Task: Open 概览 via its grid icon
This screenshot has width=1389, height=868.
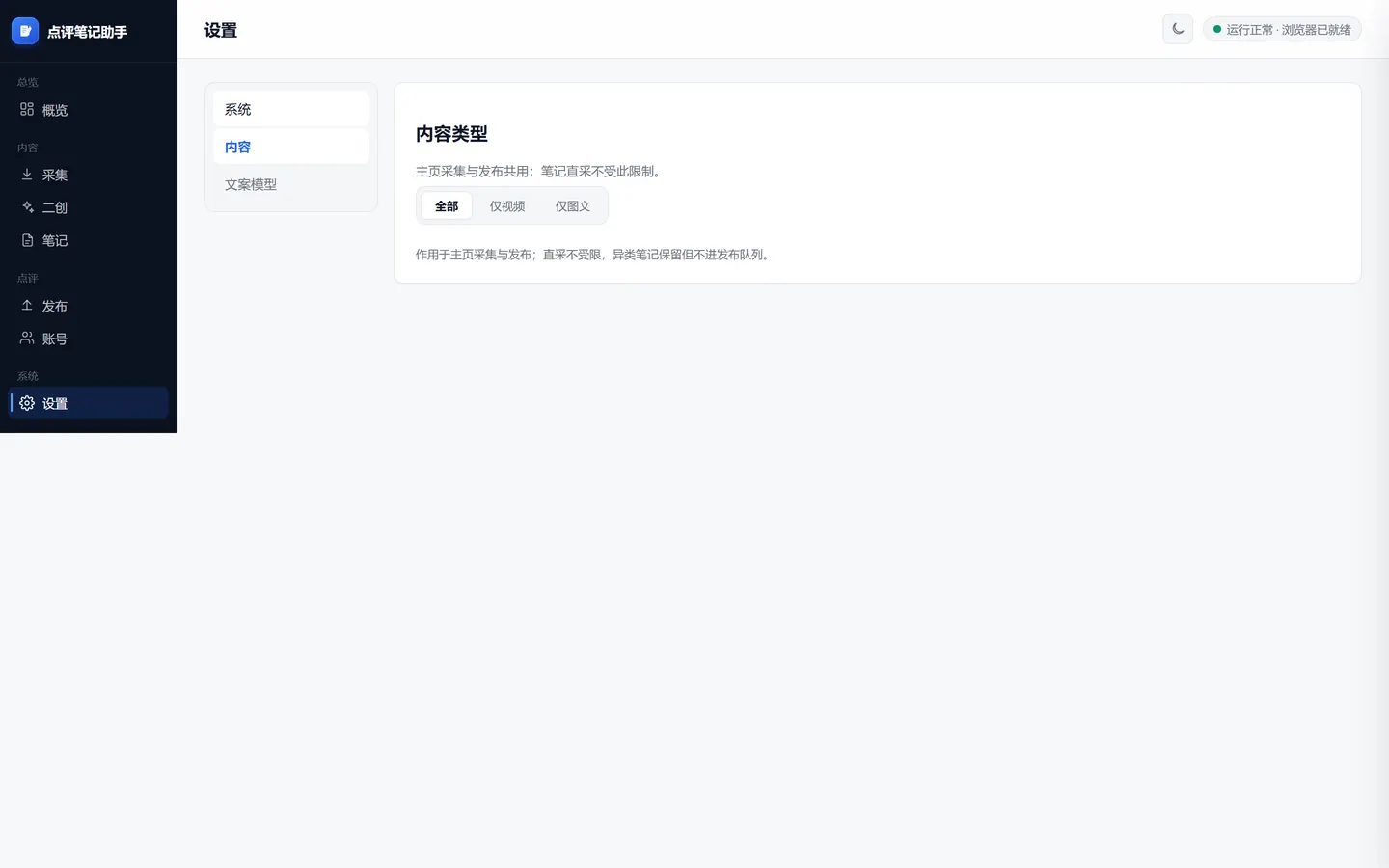Action: pos(27,109)
